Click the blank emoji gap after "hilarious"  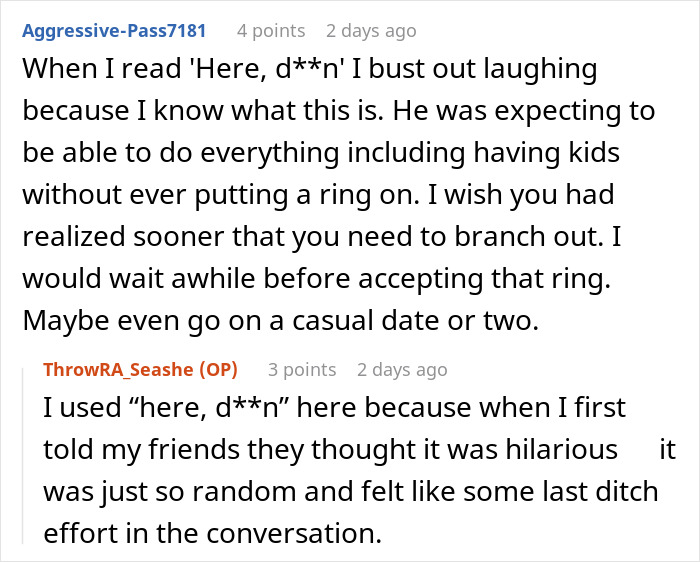tap(638, 450)
